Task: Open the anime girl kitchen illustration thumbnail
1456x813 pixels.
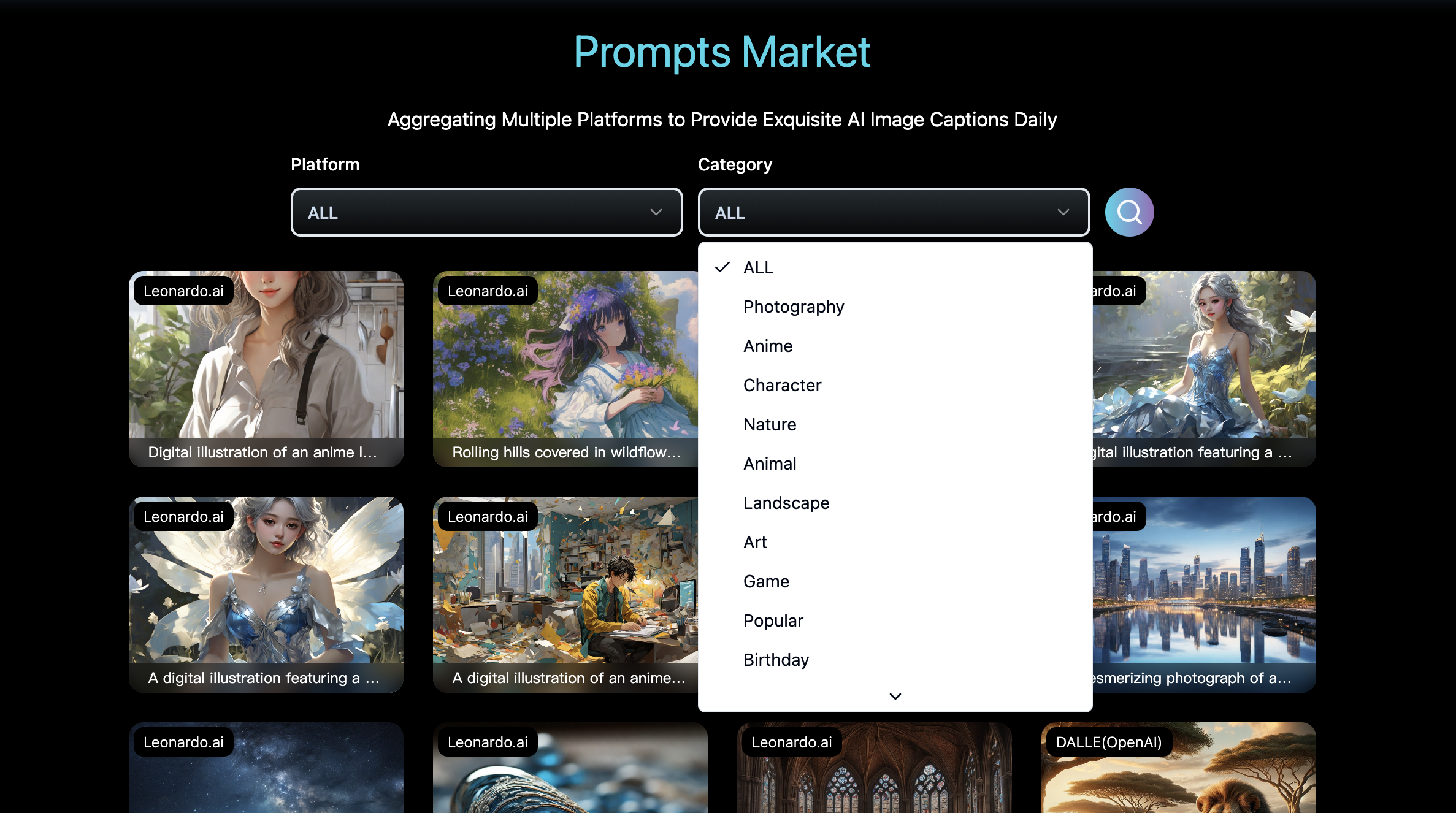Action: tap(266, 369)
